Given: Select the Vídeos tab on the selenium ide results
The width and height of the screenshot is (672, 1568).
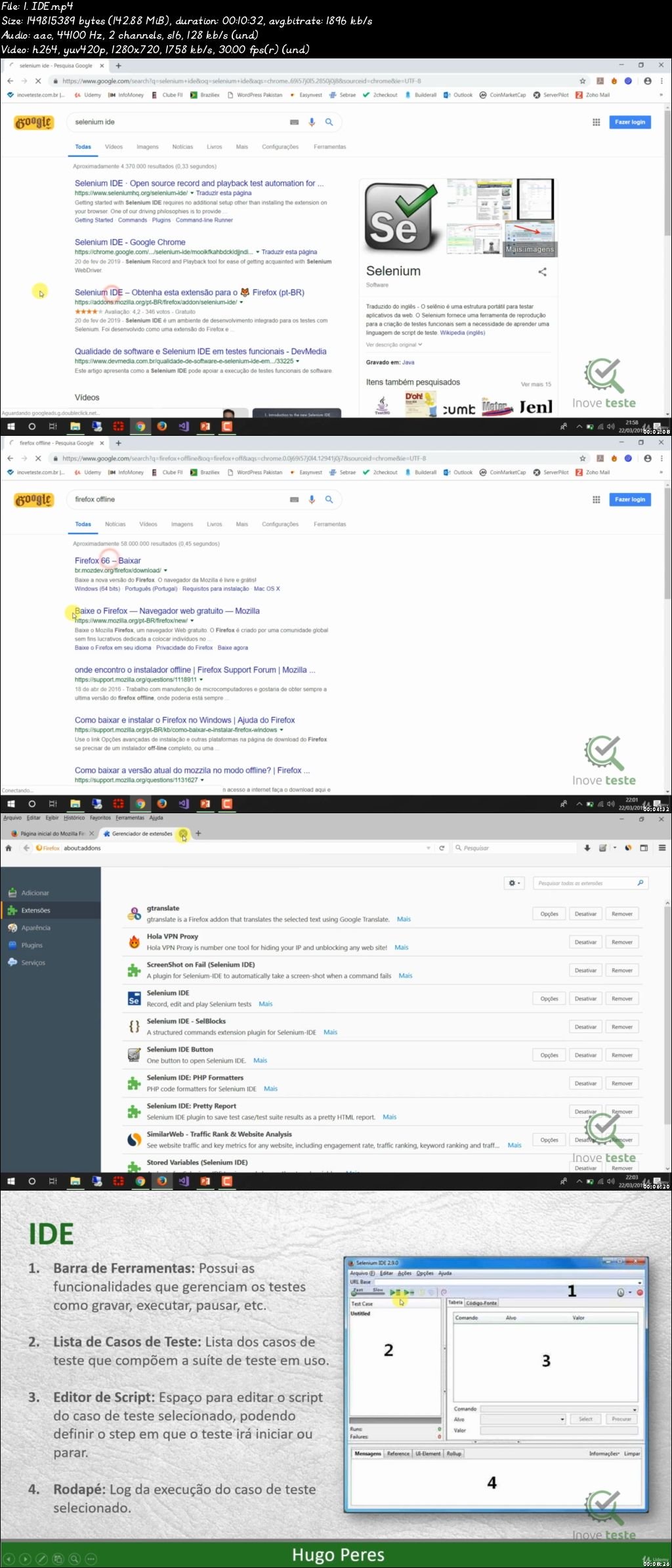Looking at the screenshot, I should pyautogui.click(x=114, y=147).
